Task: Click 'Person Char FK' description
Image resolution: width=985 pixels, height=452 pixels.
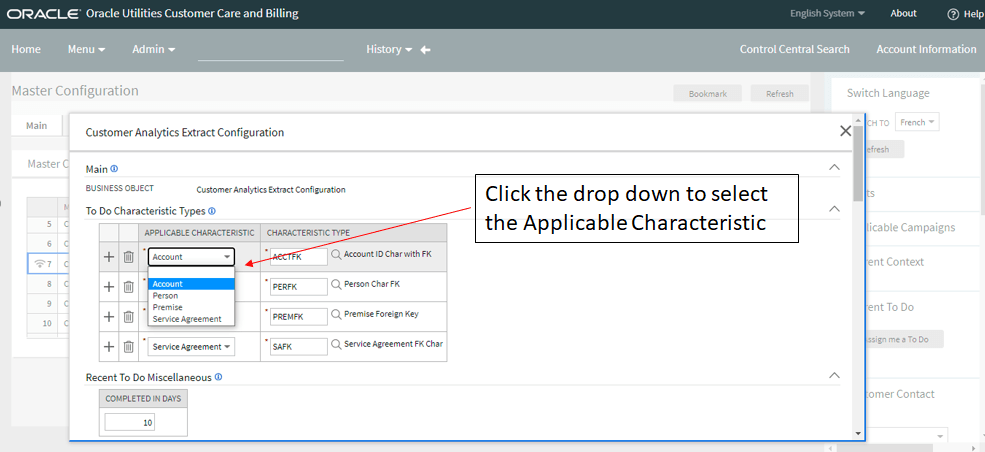Action: (x=372, y=284)
